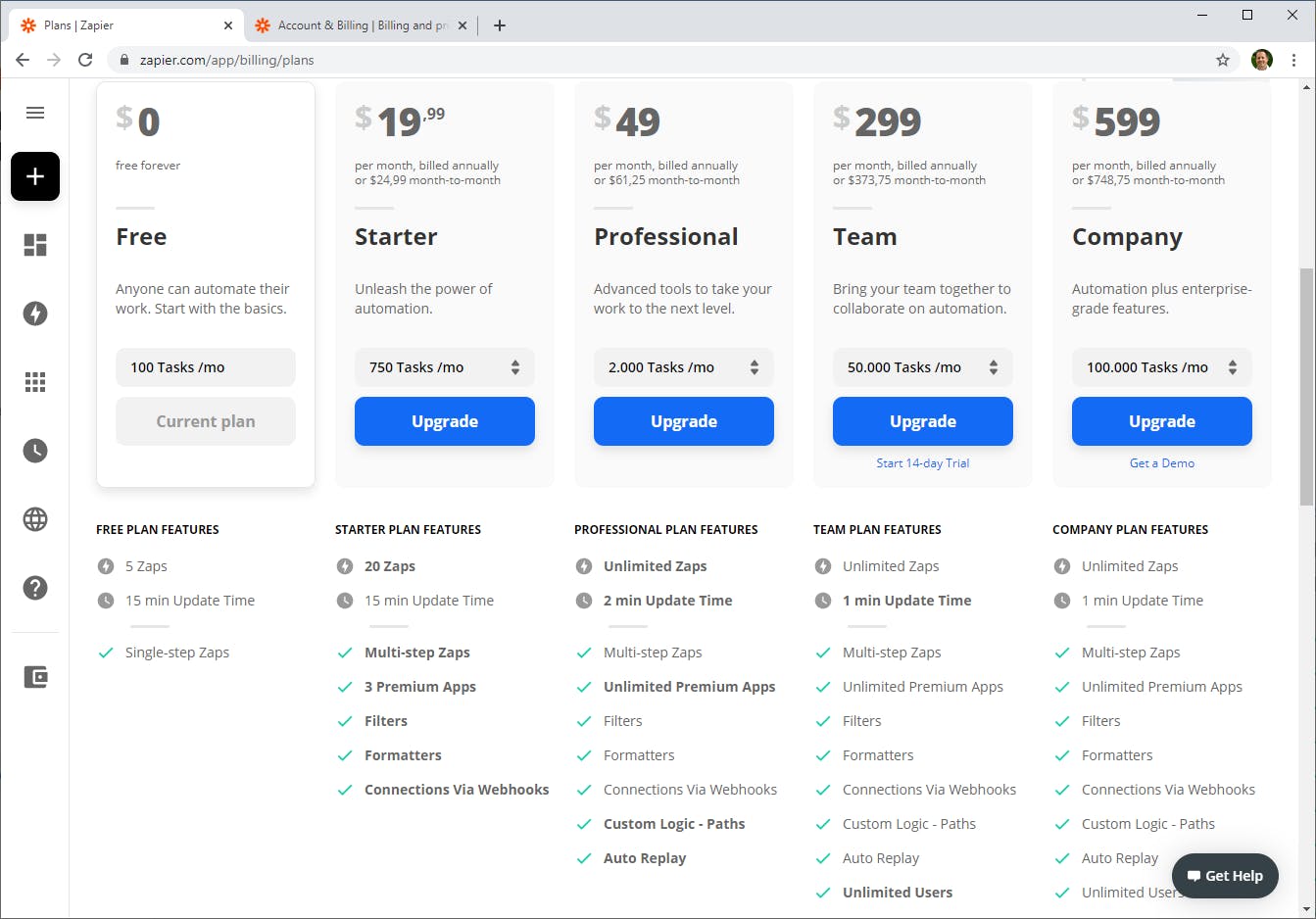Image resolution: width=1316 pixels, height=919 pixels.
Task: Click the globe Explore icon in sidebar
Action: [35, 519]
